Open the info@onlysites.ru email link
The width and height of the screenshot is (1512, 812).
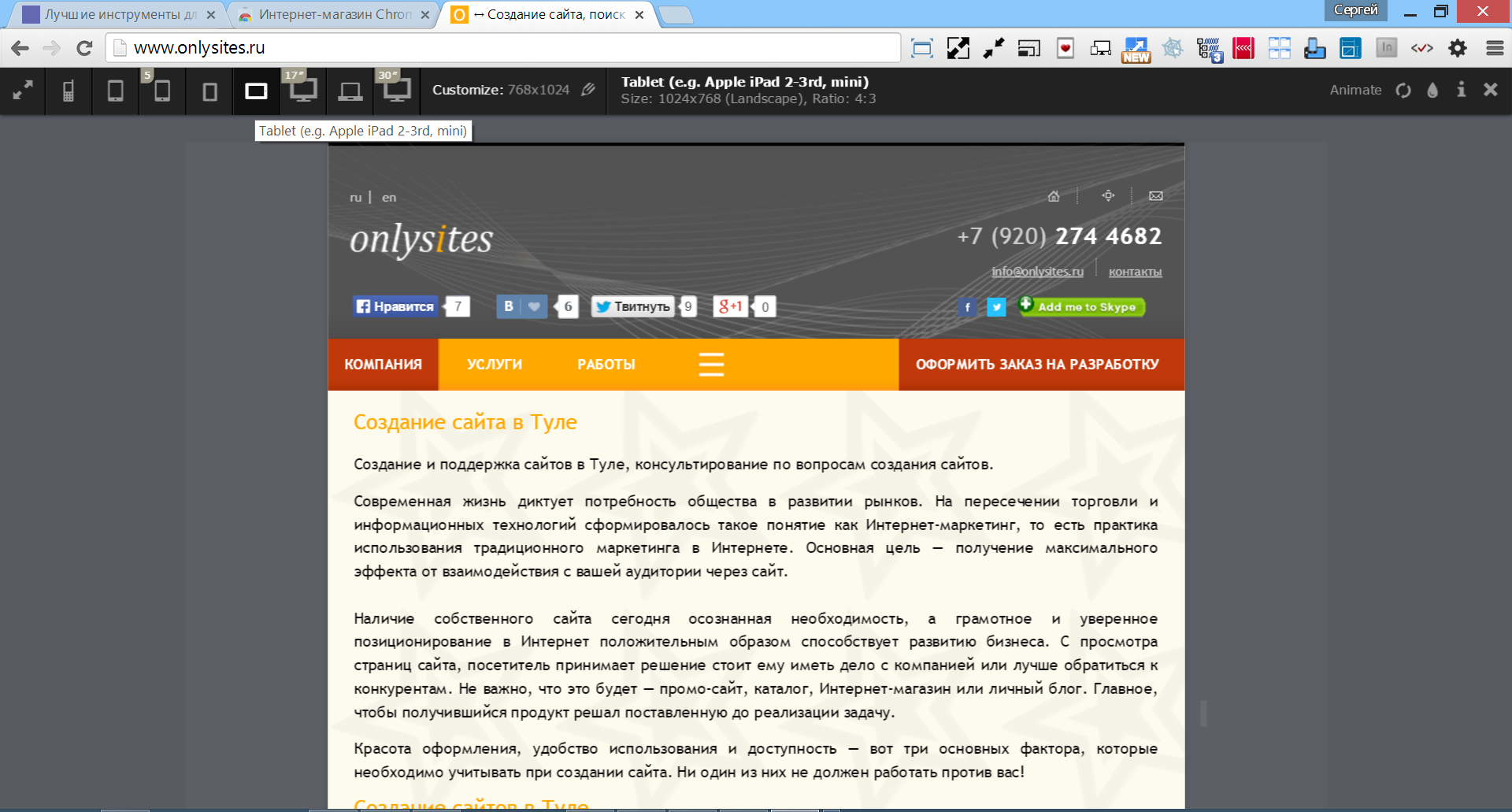point(1037,271)
